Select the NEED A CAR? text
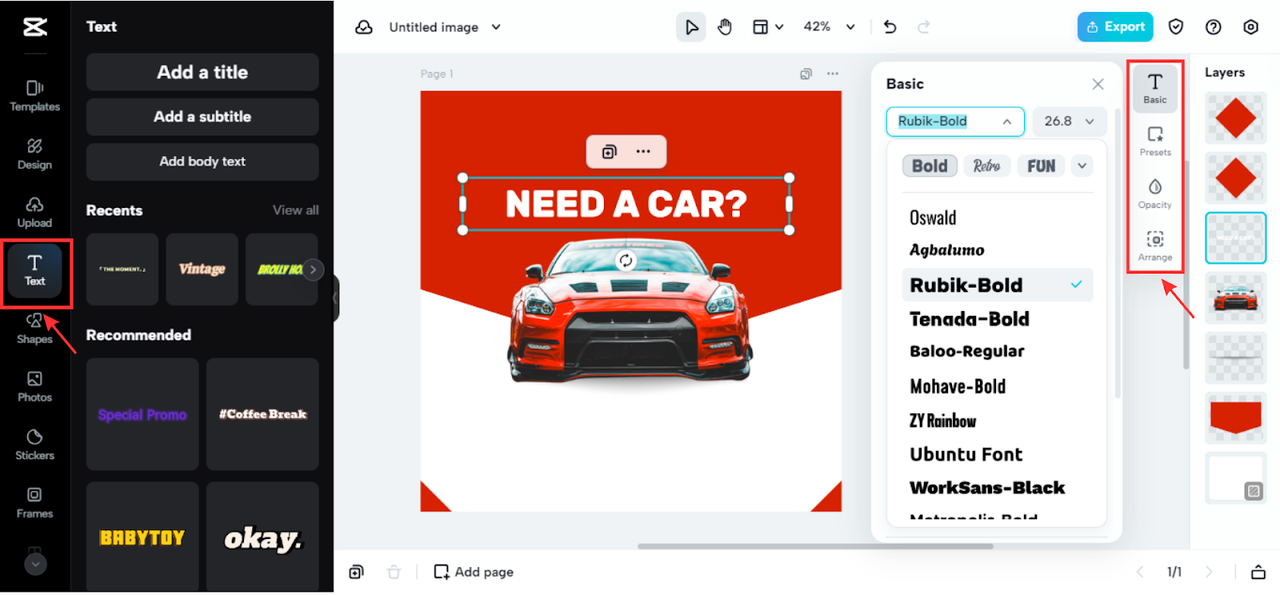 coord(626,204)
